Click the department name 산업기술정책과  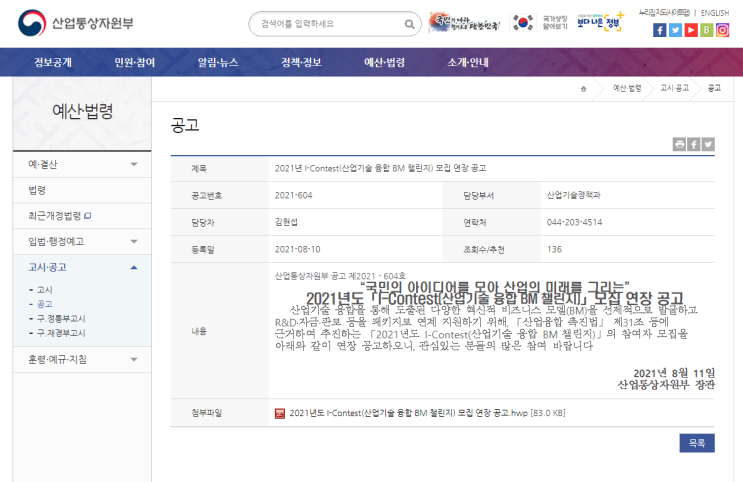pyautogui.click(x=573, y=195)
